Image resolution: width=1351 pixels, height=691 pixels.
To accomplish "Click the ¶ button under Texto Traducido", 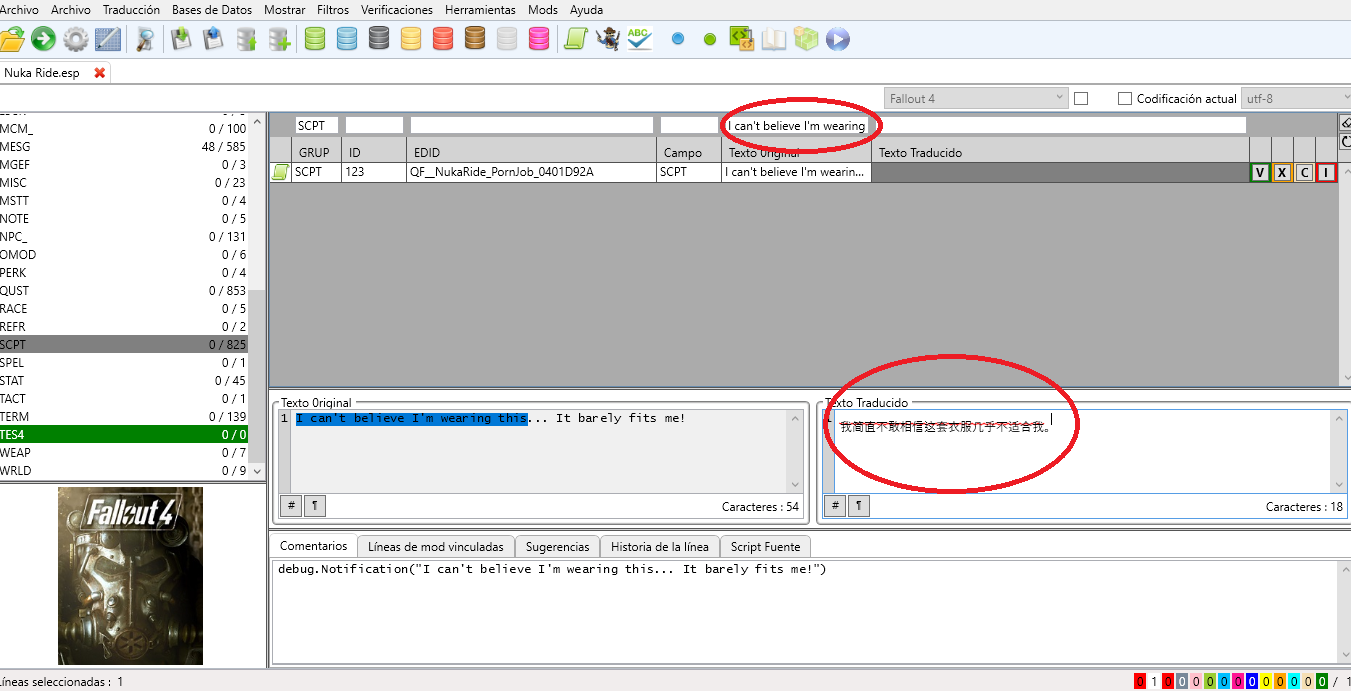I will (x=859, y=506).
